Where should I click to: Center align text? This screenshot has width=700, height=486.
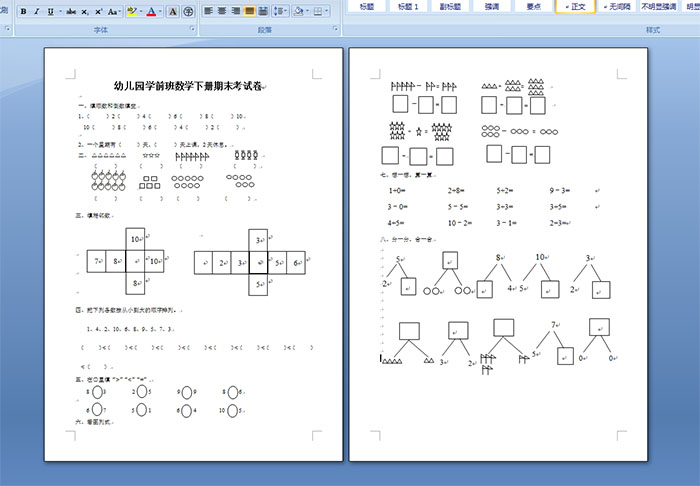[222, 11]
